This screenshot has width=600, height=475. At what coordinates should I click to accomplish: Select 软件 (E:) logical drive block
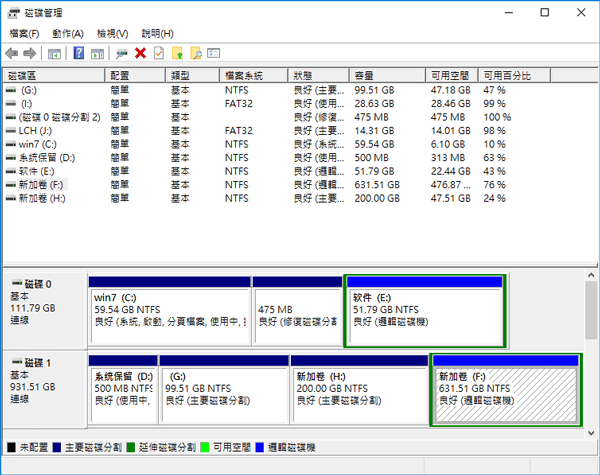click(425, 311)
